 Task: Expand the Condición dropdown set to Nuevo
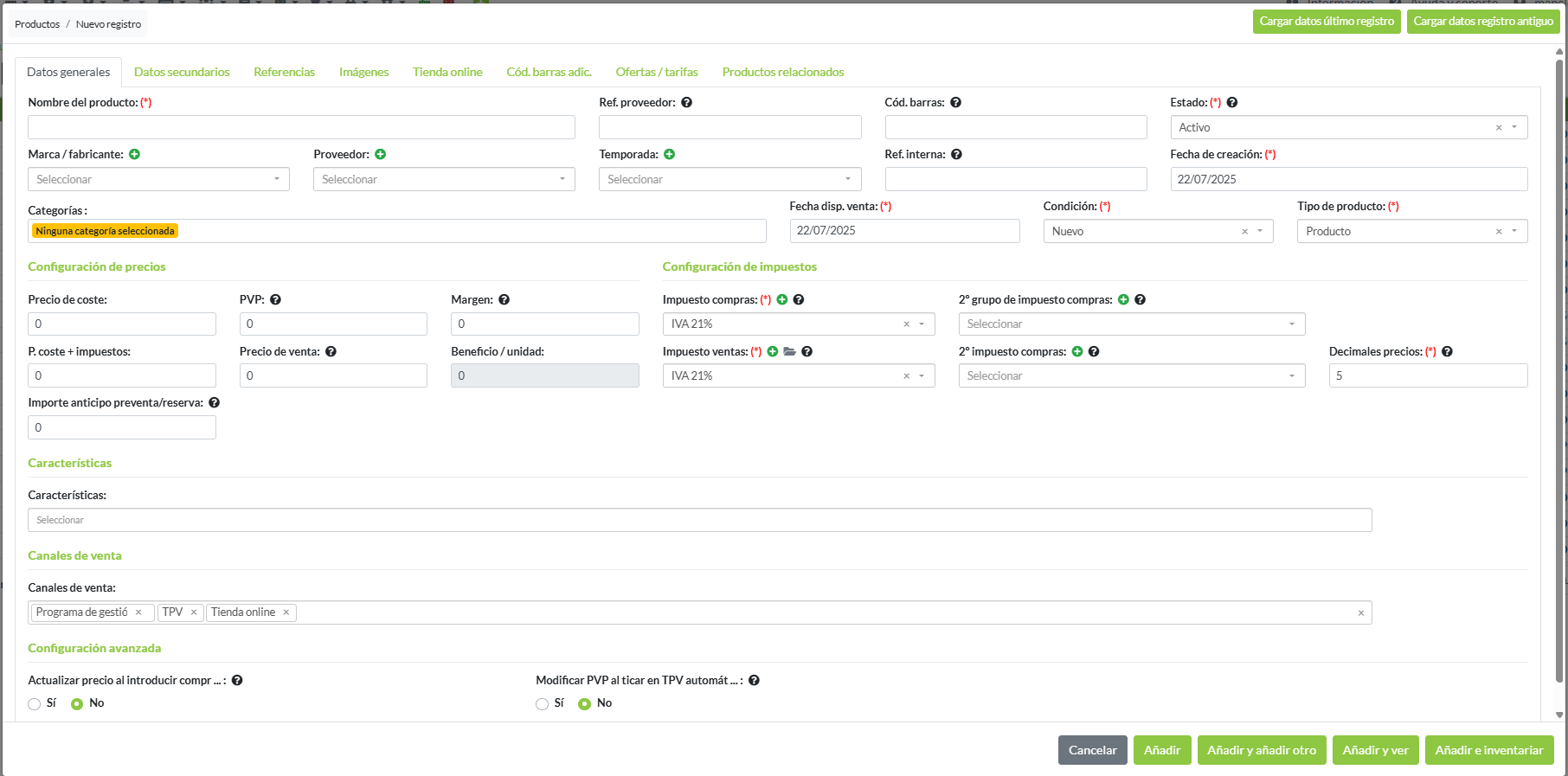coord(1259,231)
